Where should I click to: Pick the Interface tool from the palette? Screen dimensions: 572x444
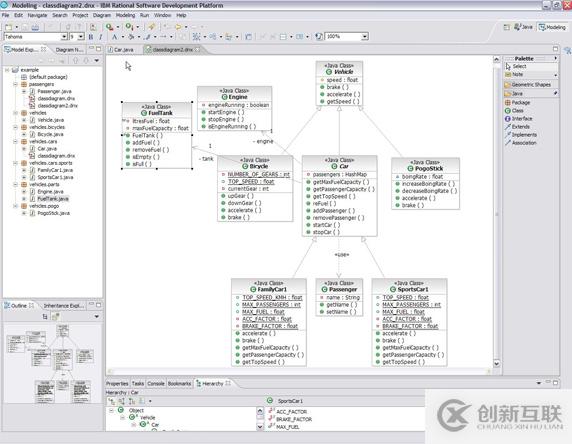(x=518, y=119)
